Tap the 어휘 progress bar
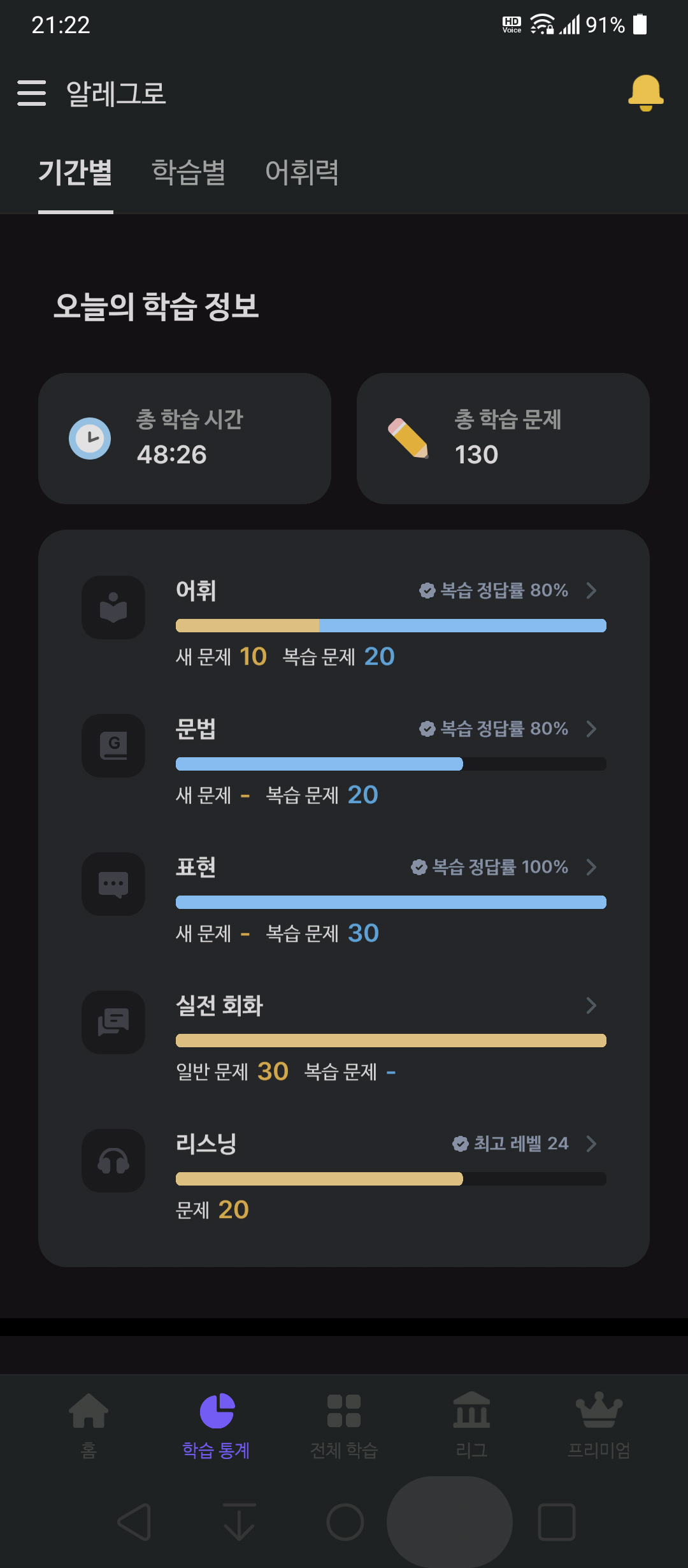The height and width of the screenshot is (1568, 688). tap(391, 625)
